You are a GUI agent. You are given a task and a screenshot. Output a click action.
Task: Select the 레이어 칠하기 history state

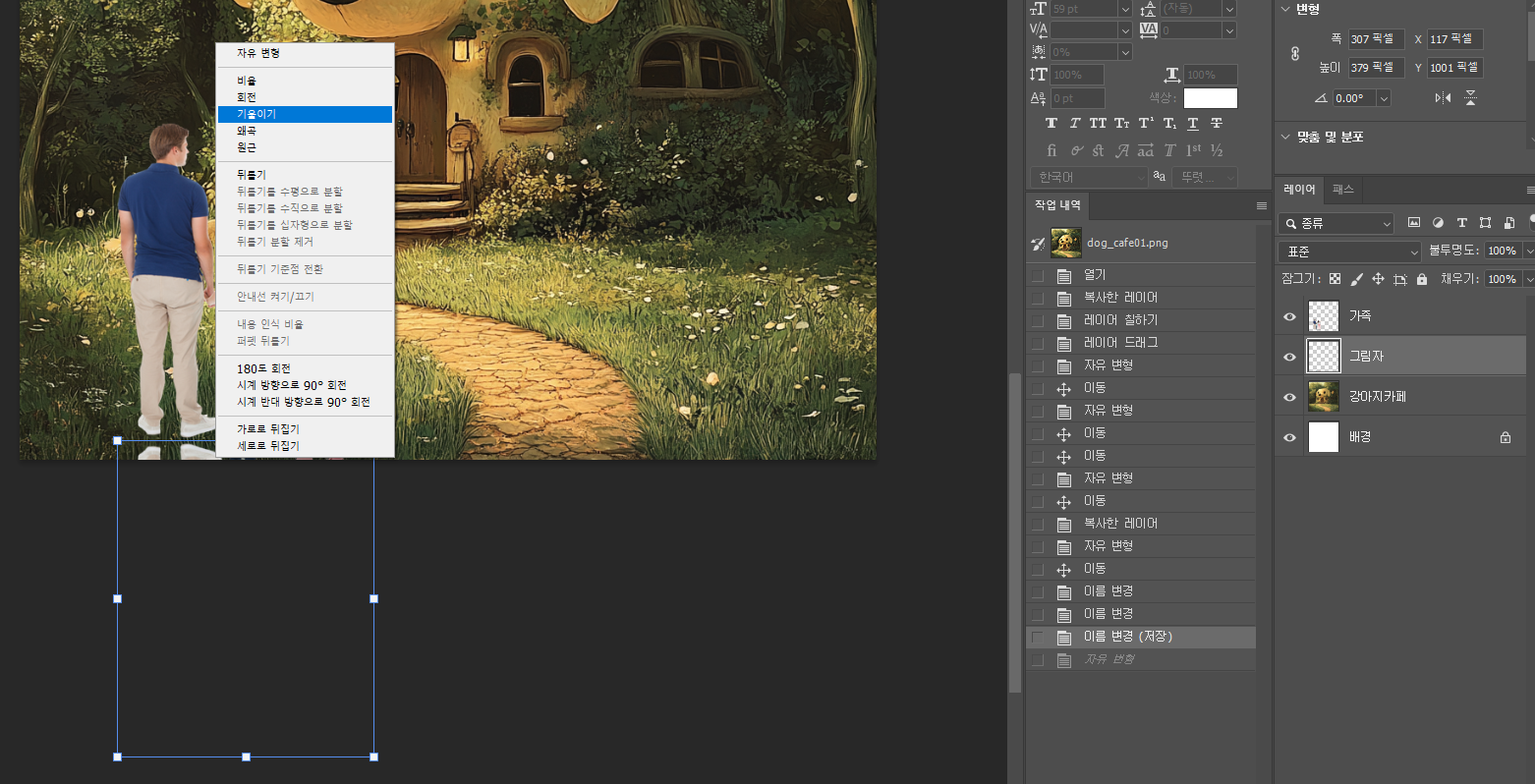[x=1141, y=320]
